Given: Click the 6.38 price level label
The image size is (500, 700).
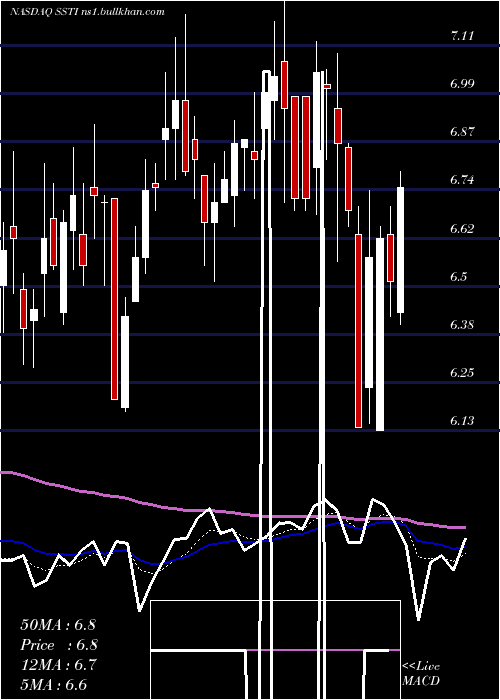Looking at the screenshot, I should [462, 325].
